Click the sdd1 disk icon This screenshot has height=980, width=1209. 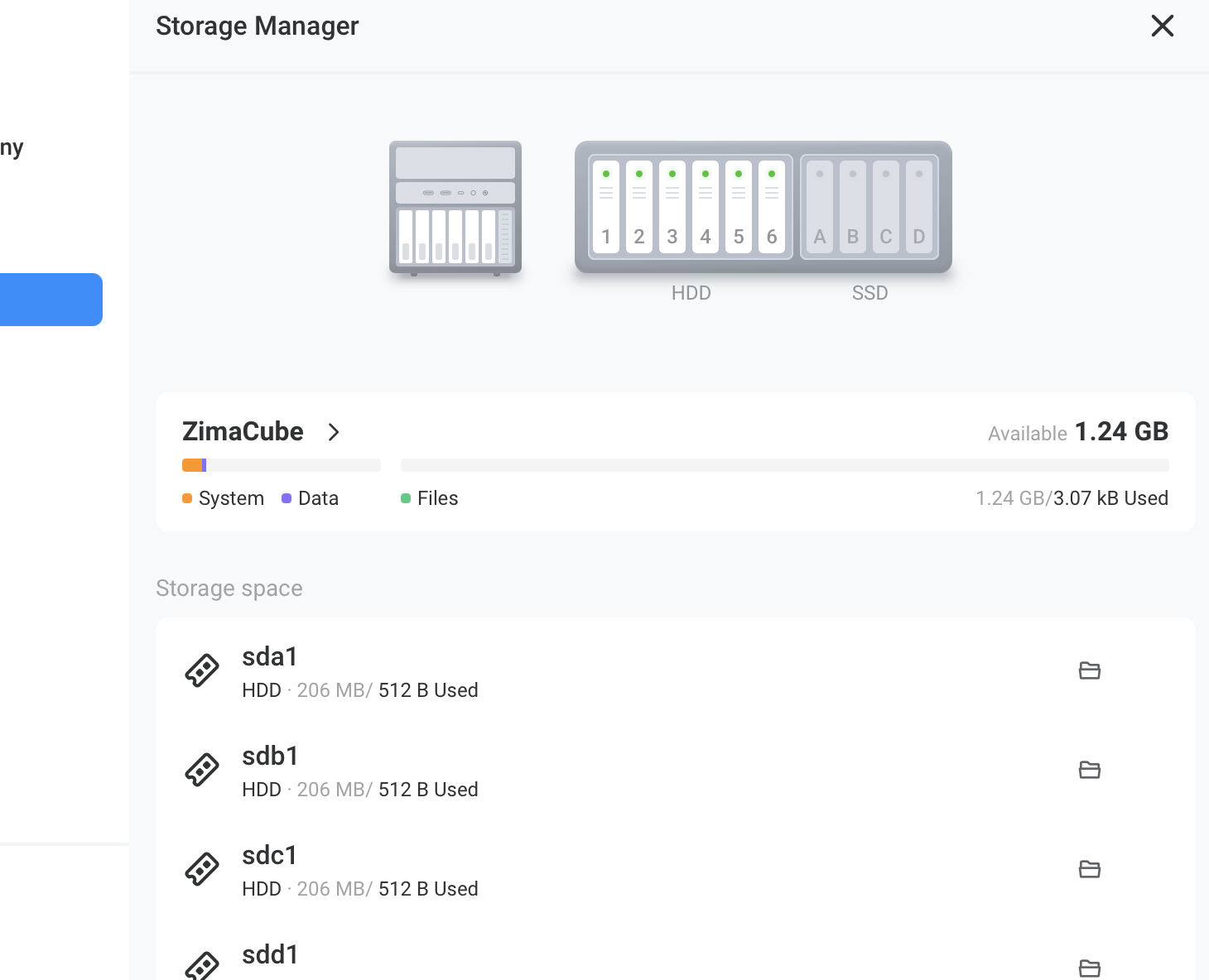[202, 965]
